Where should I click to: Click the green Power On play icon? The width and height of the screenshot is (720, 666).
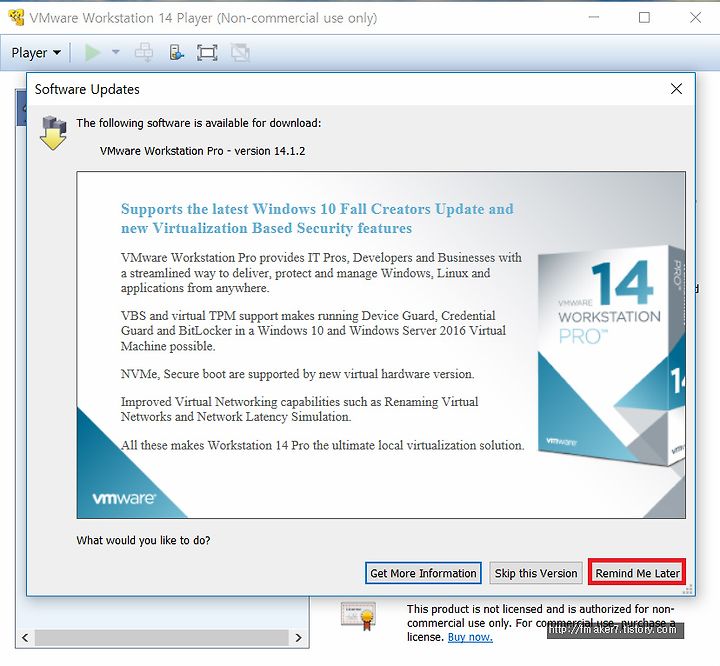click(93, 53)
